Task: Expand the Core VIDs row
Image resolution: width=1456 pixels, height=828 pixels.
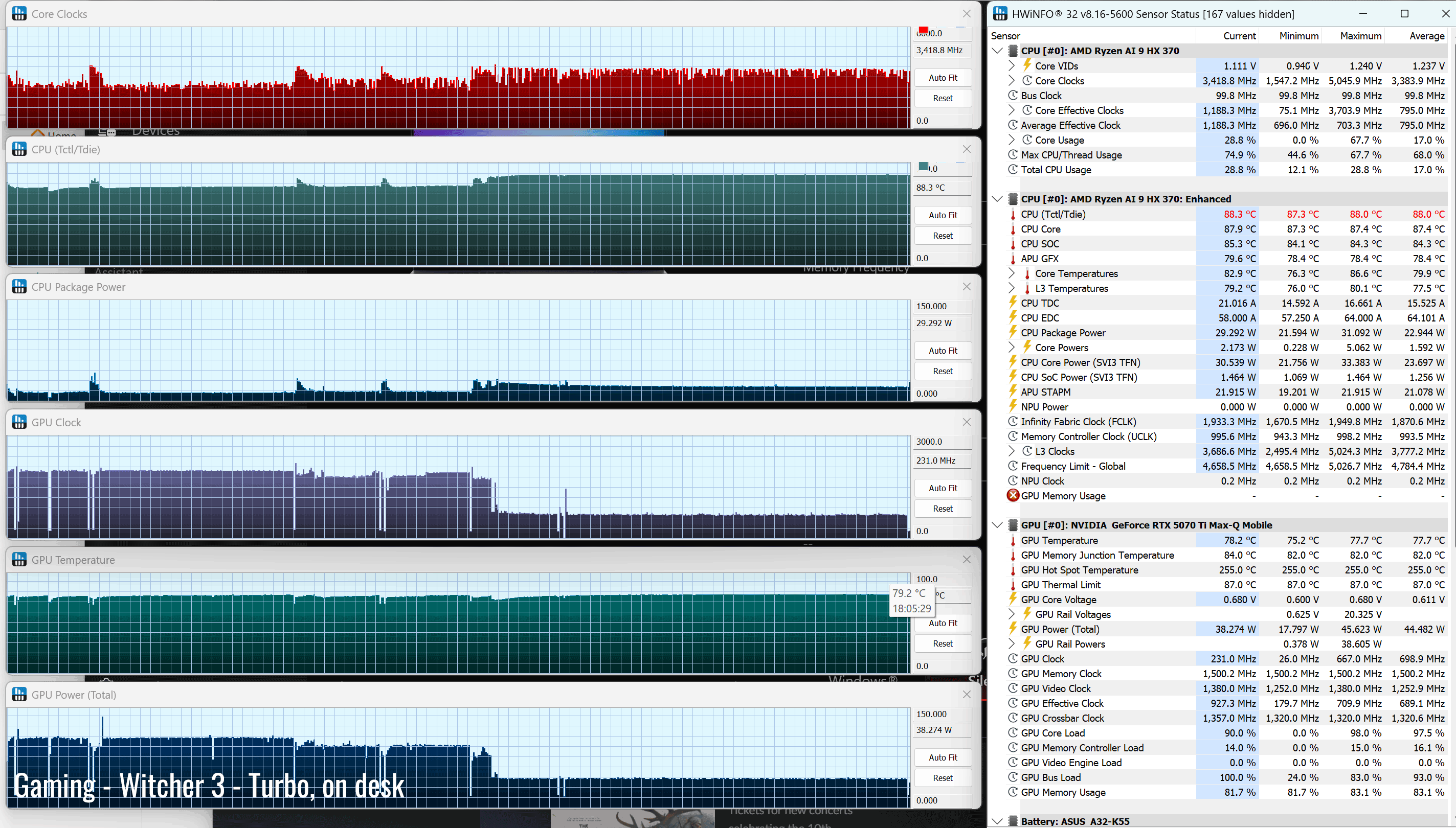Action: coord(1012,66)
